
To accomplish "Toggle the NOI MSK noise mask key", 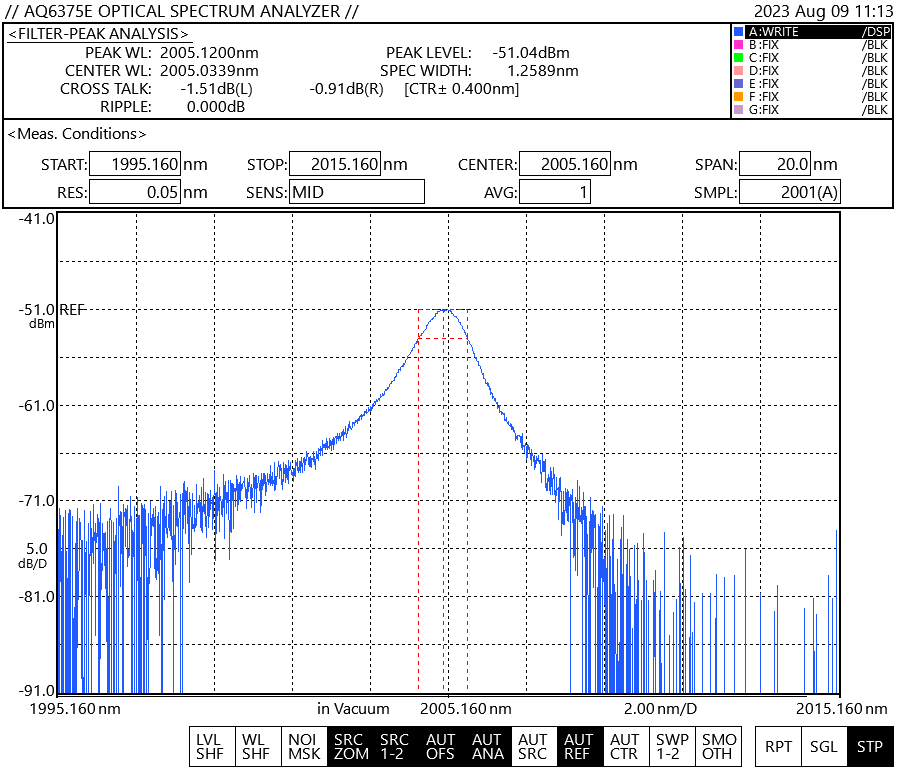I will [x=304, y=747].
